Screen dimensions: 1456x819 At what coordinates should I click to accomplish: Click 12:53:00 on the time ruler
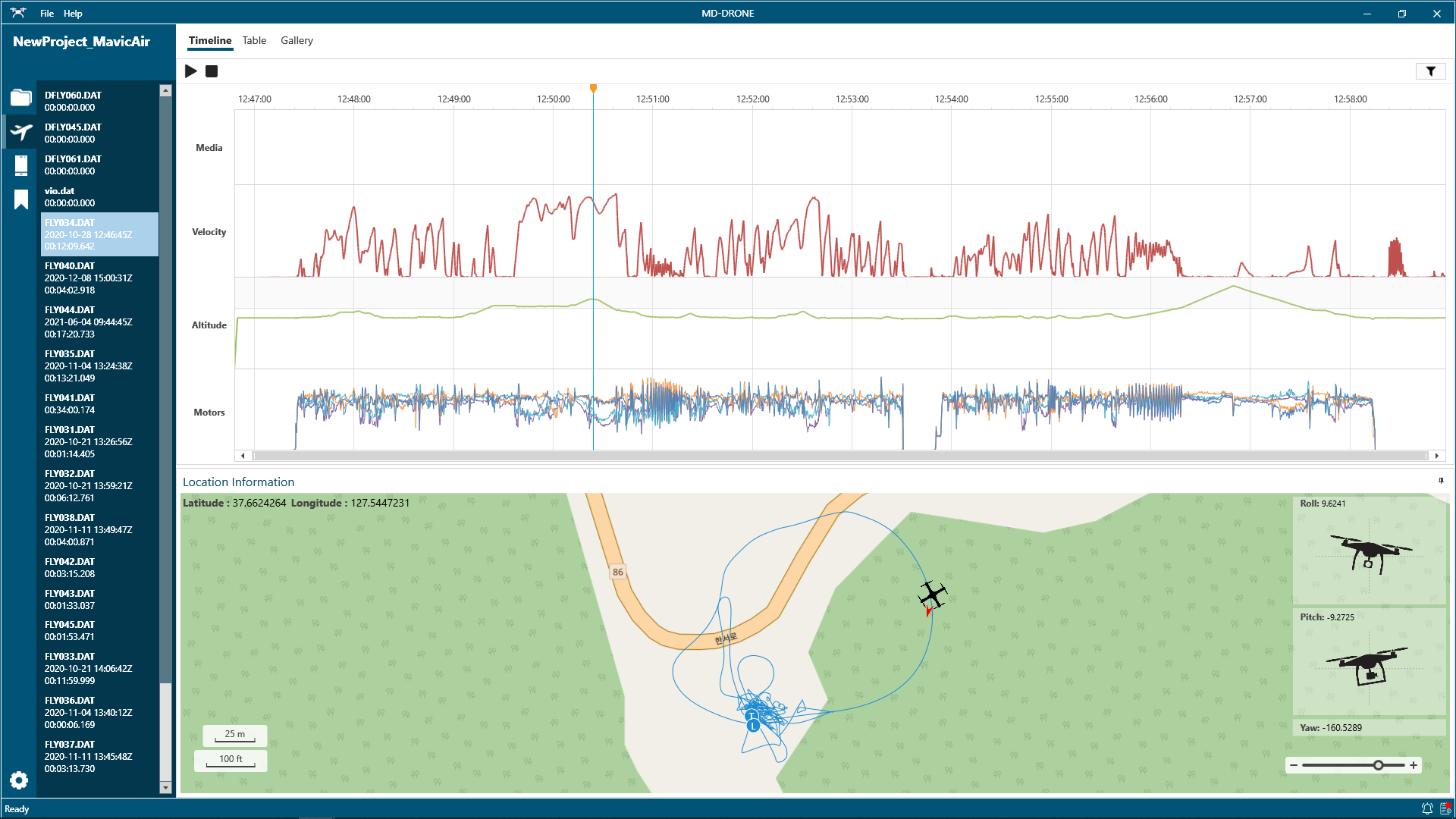tap(852, 99)
